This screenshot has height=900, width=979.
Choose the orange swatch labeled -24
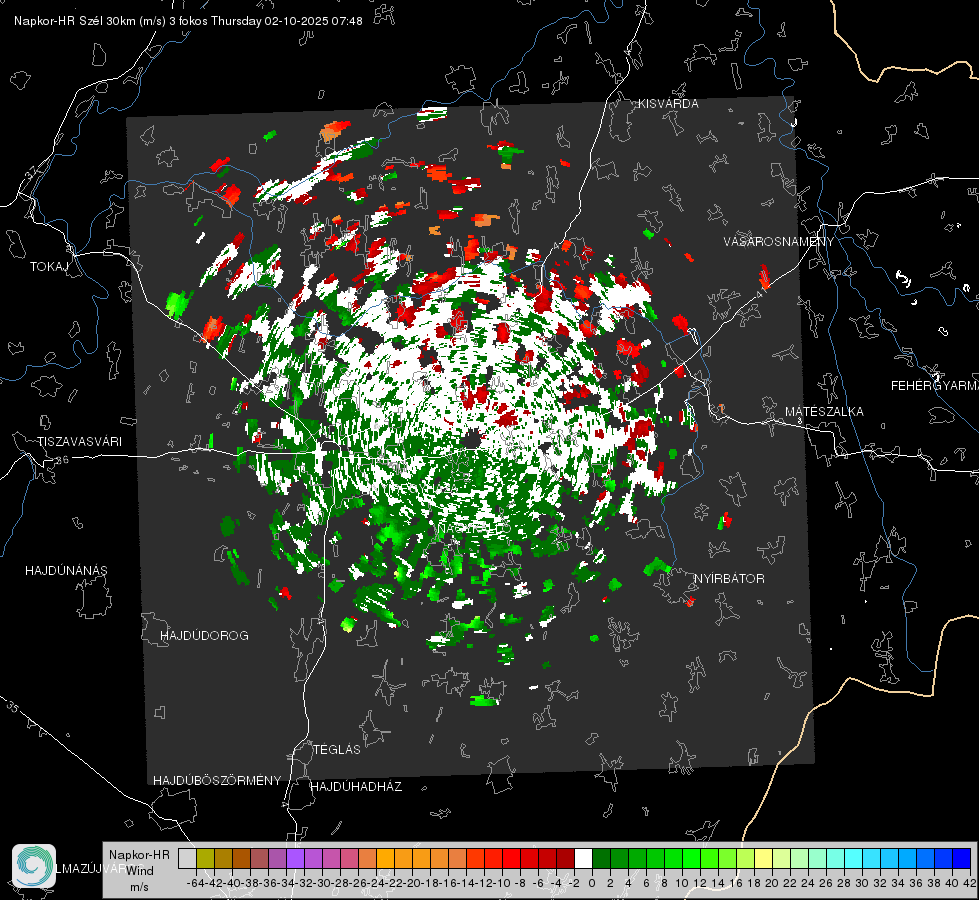click(x=385, y=858)
